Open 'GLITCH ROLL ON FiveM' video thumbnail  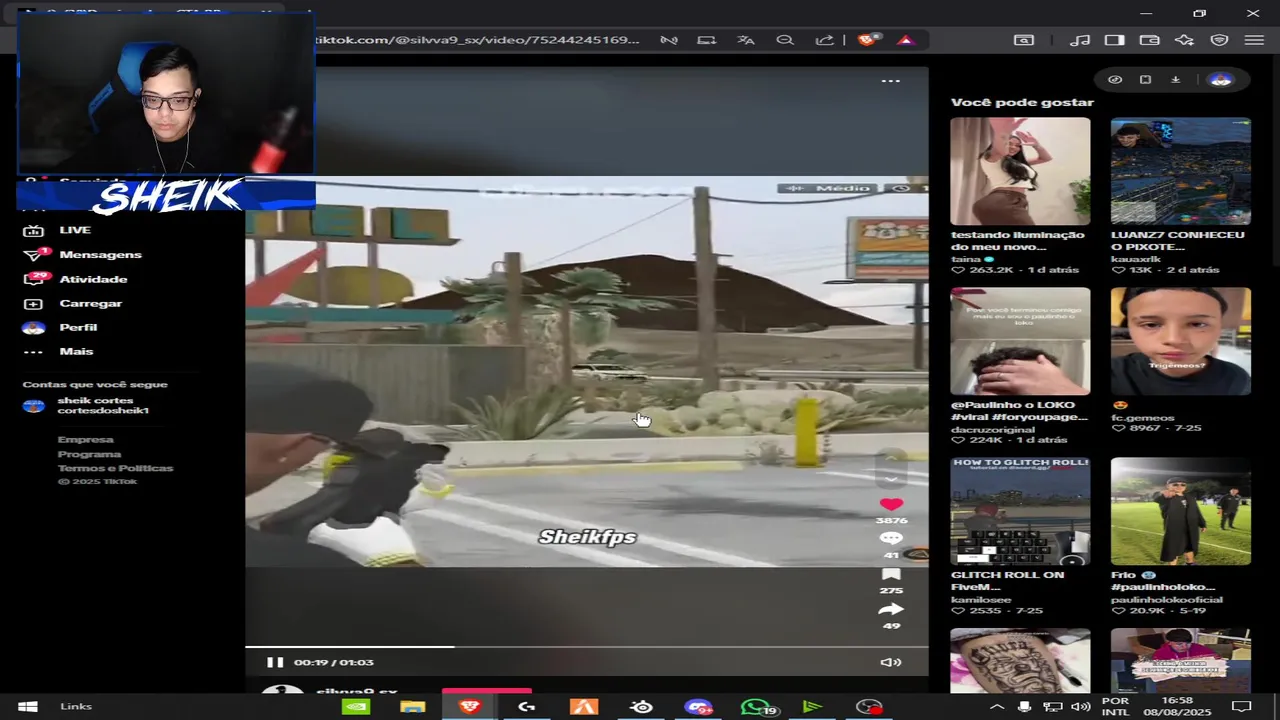tap(1020, 511)
